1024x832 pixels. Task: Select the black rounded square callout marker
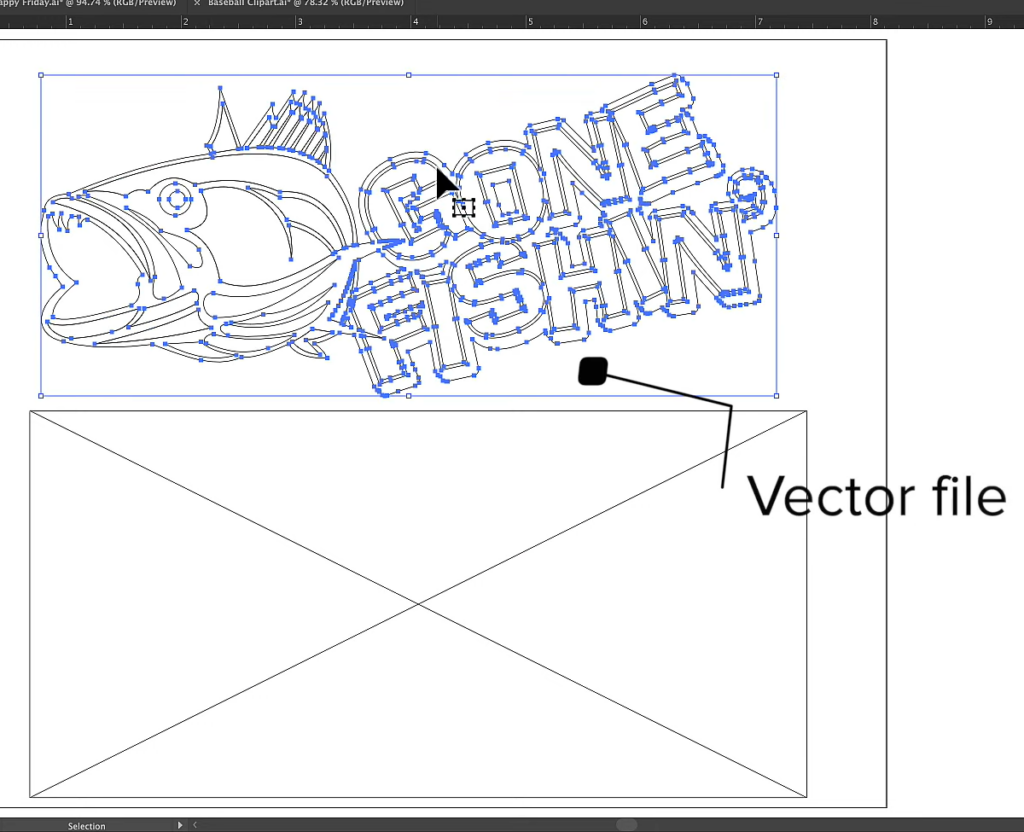point(591,370)
